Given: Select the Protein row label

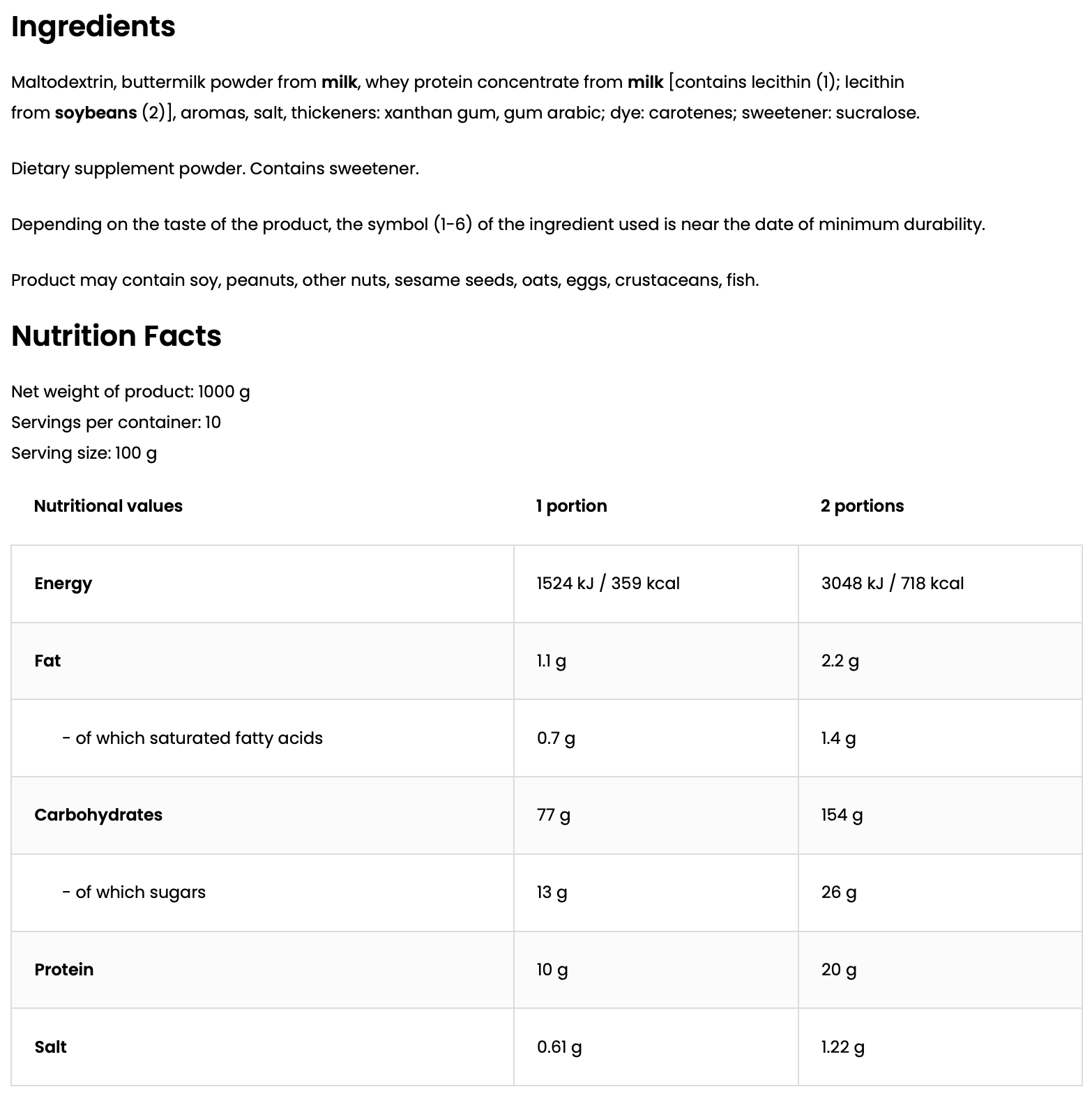Looking at the screenshot, I should (63, 970).
